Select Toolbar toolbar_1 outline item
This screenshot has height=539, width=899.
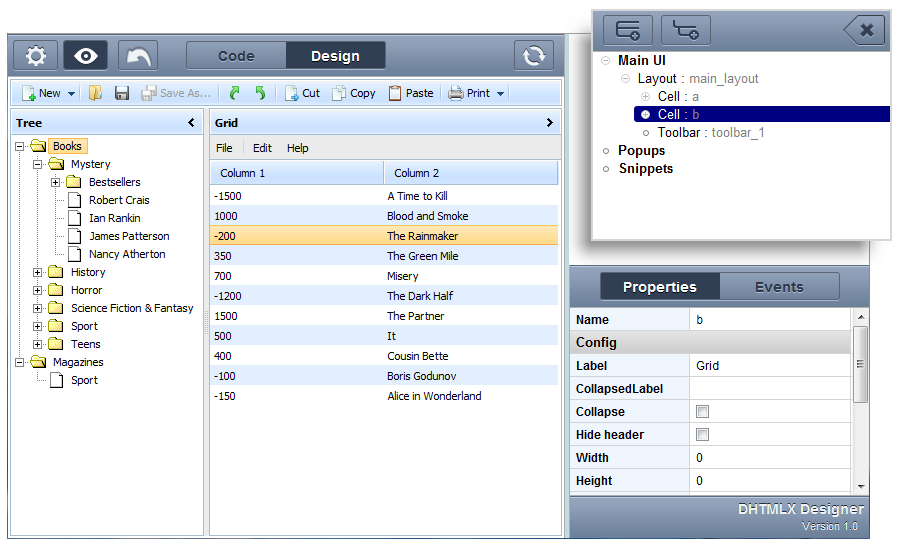[x=711, y=132]
